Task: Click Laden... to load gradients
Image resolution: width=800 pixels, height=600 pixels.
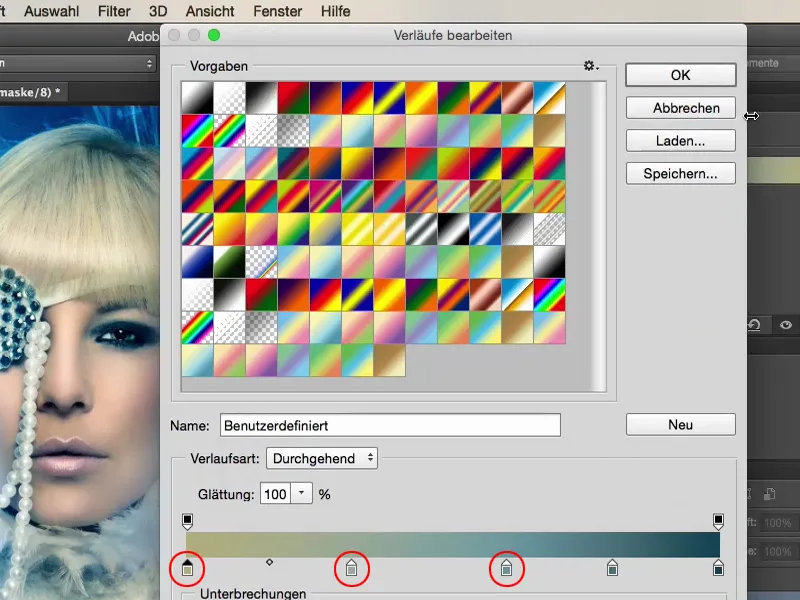Action: (x=681, y=141)
